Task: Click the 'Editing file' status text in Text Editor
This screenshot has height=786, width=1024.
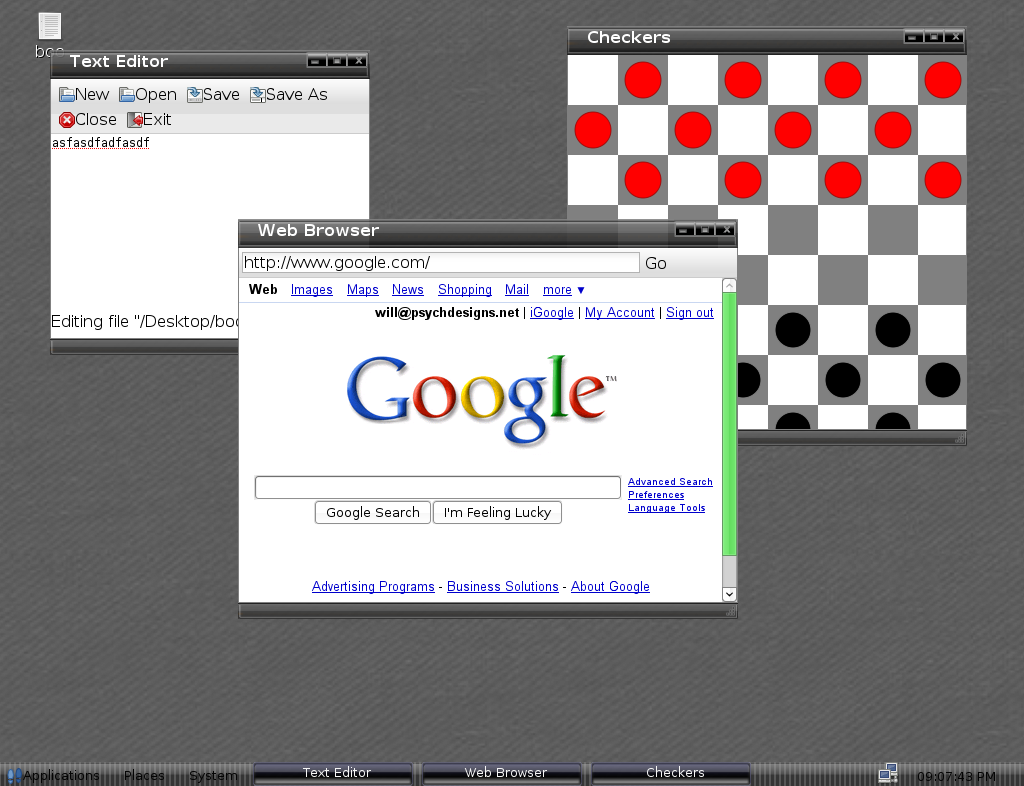Action: pyautogui.click(x=145, y=321)
